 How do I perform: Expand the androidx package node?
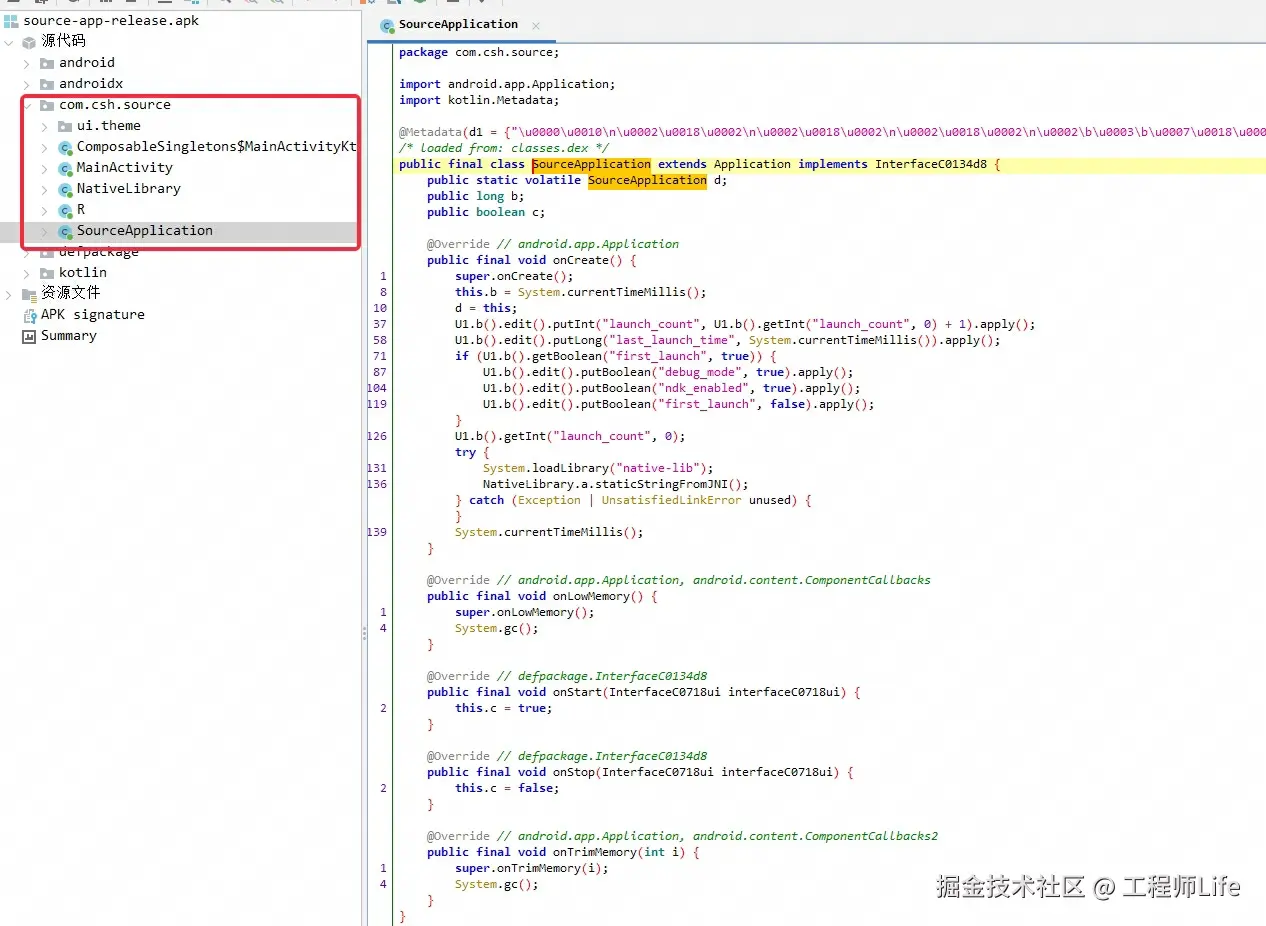27,84
